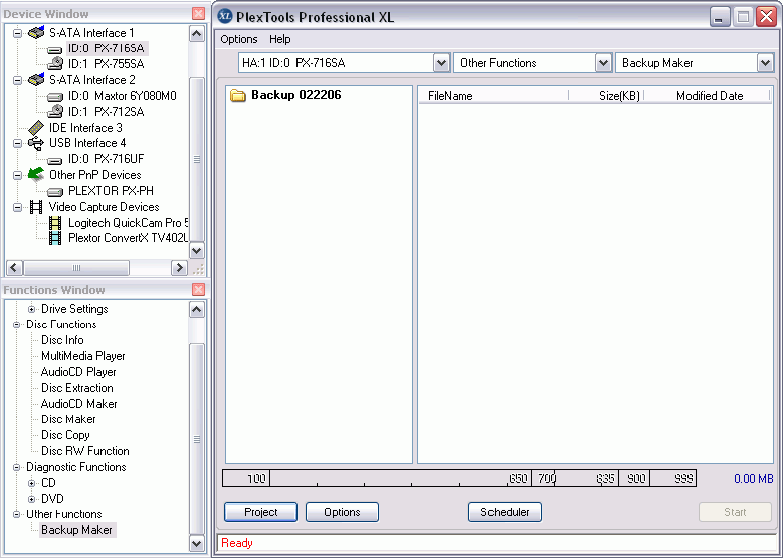The height and width of the screenshot is (558, 783).
Task: Collapse the Video Capture Devices node
Action: pyautogui.click(x=17, y=207)
